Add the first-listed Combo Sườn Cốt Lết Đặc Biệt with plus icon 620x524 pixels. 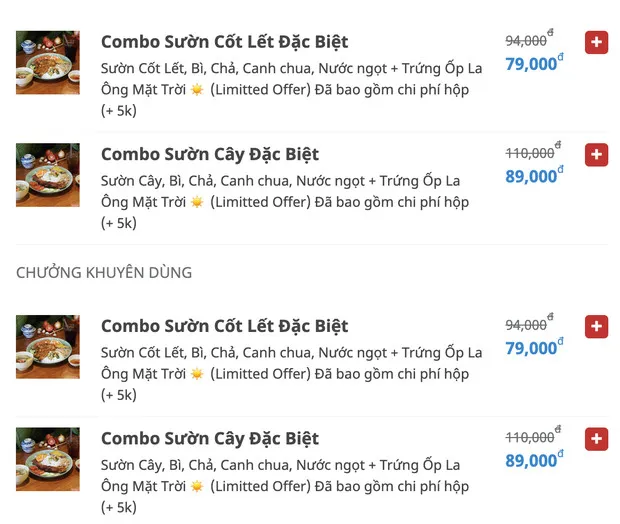596,42
